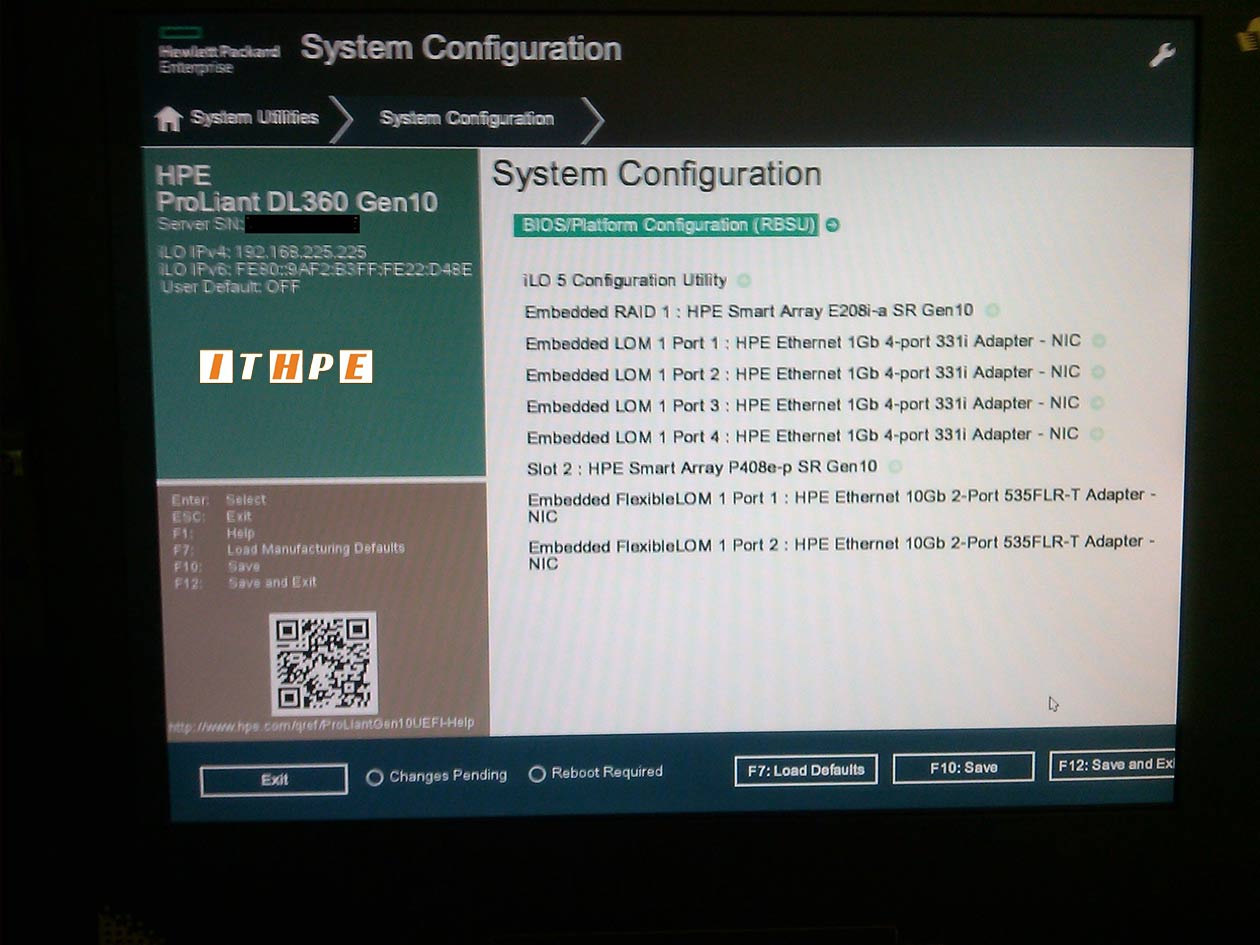This screenshot has width=1260, height=945.
Task: Click the ProLiant DL360 Gen10 model name
Action: [296, 202]
